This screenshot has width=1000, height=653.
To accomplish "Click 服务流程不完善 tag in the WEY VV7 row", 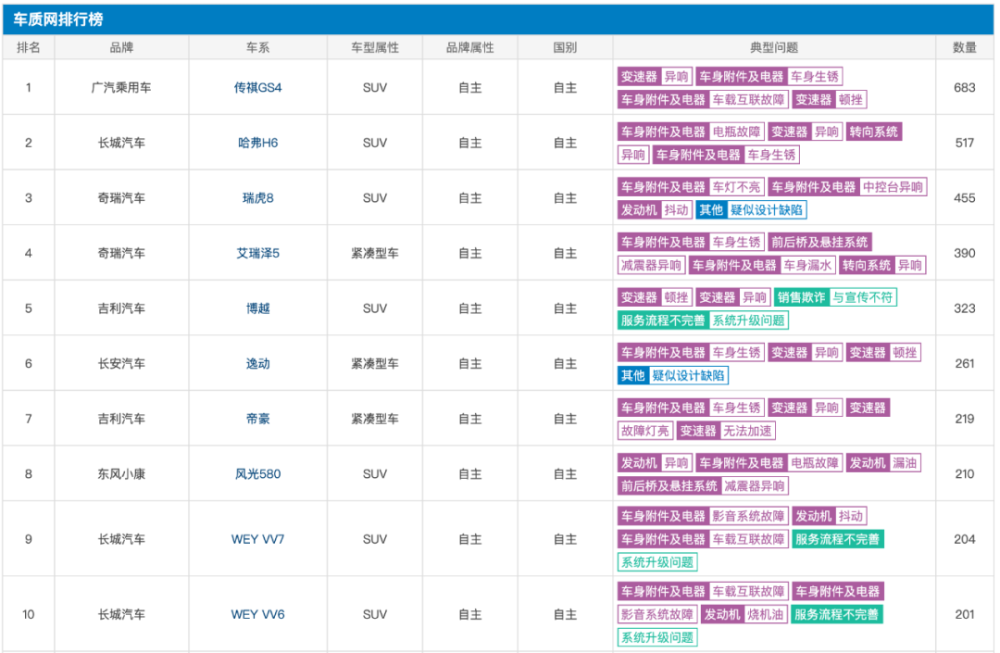I will [837, 539].
